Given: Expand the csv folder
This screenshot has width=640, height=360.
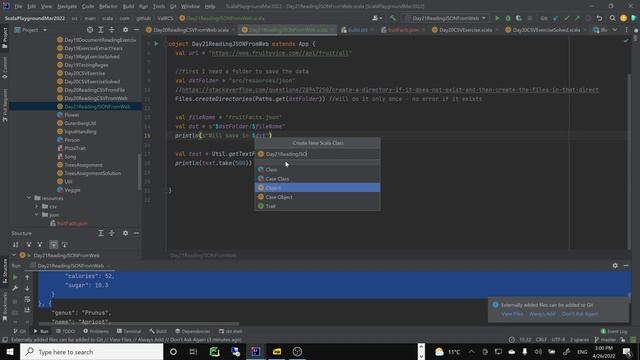Looking at the screenshot, I should point(37,207).
